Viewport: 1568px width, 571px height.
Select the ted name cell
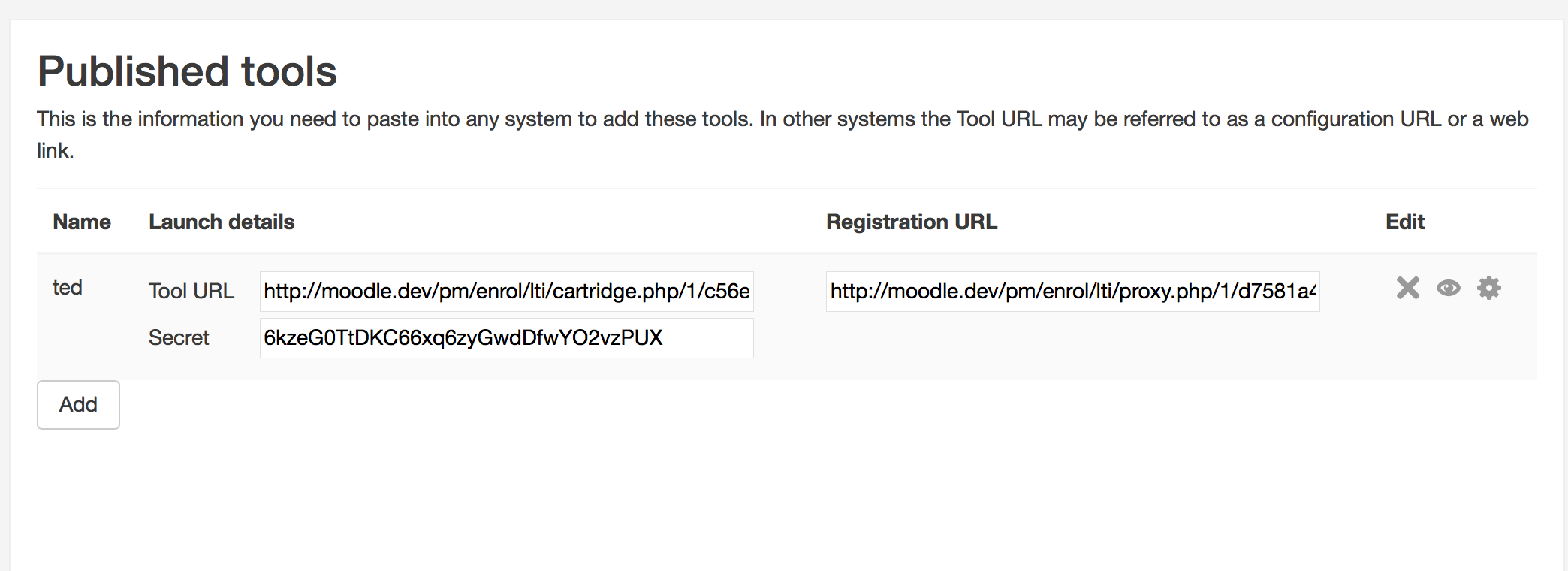click(x=68, y=288)
